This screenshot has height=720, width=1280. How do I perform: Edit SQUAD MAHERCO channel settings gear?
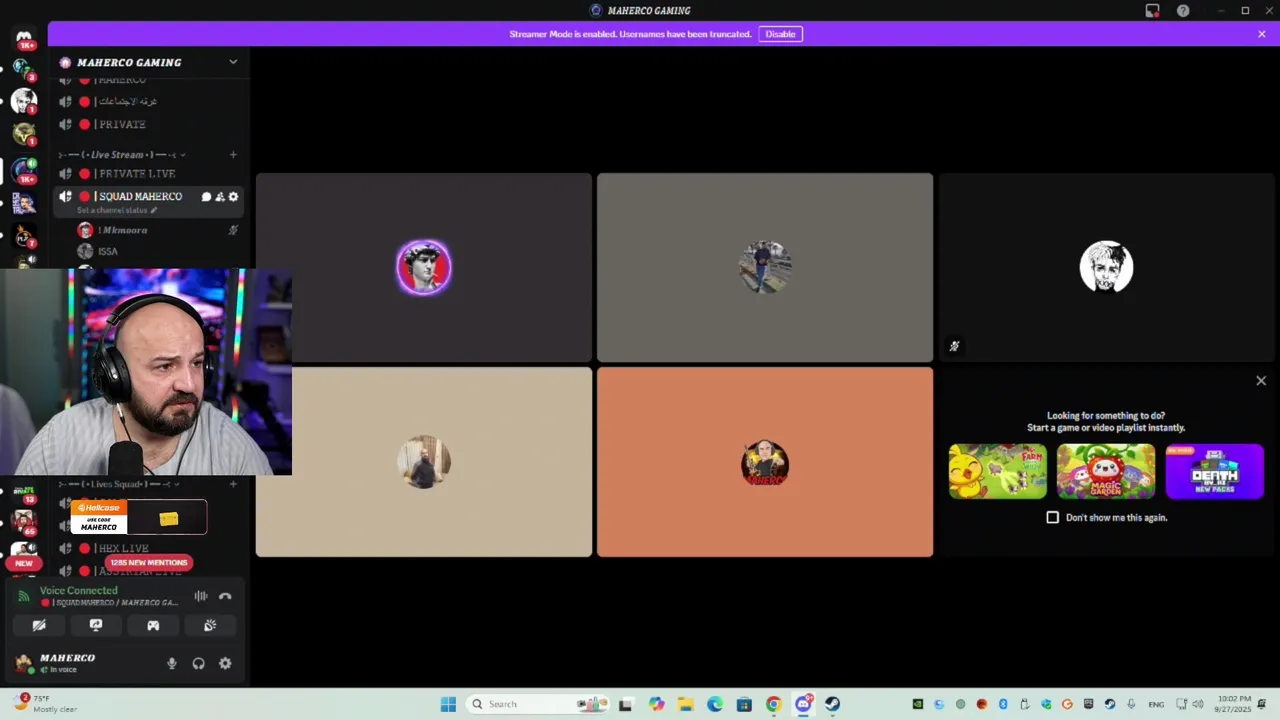coord(233,197)
